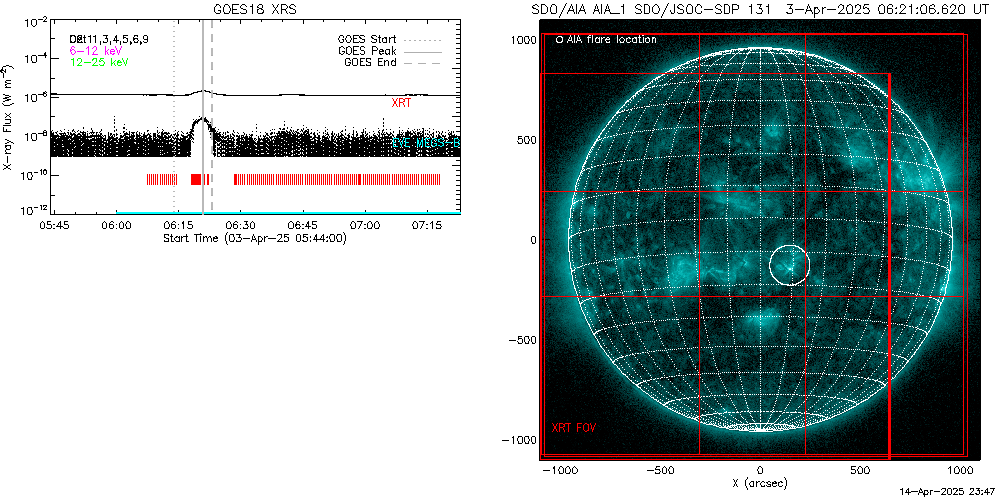Click the 10^-2 flux axis tick label

[x=34, y=22]
